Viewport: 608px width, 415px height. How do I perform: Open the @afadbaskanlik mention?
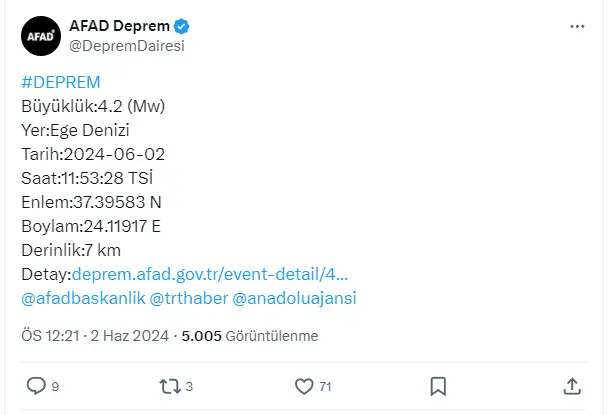(83, 298)
